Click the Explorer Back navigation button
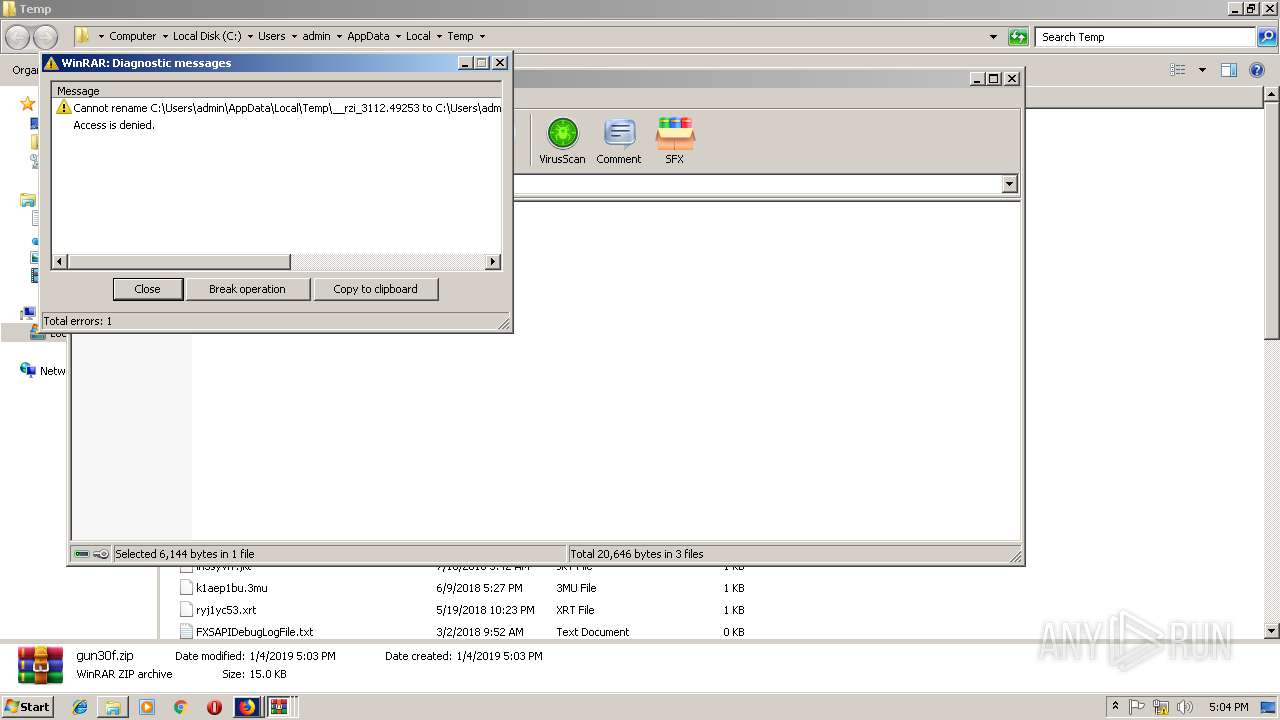1280x720 pixels. [18, 37]
